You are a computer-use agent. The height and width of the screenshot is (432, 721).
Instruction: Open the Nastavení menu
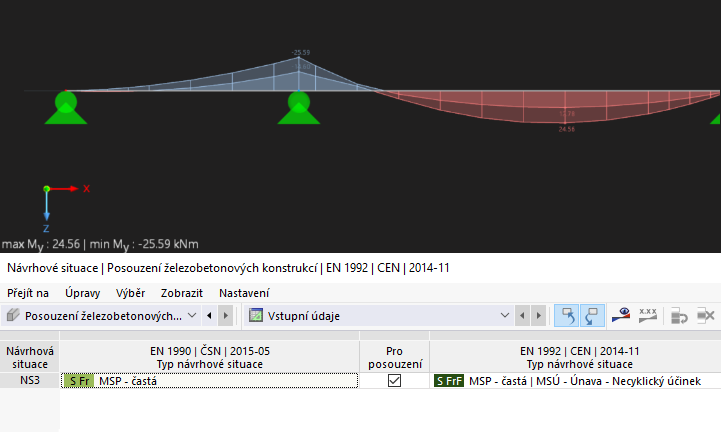pyautogui.click(x=244, y=293)
